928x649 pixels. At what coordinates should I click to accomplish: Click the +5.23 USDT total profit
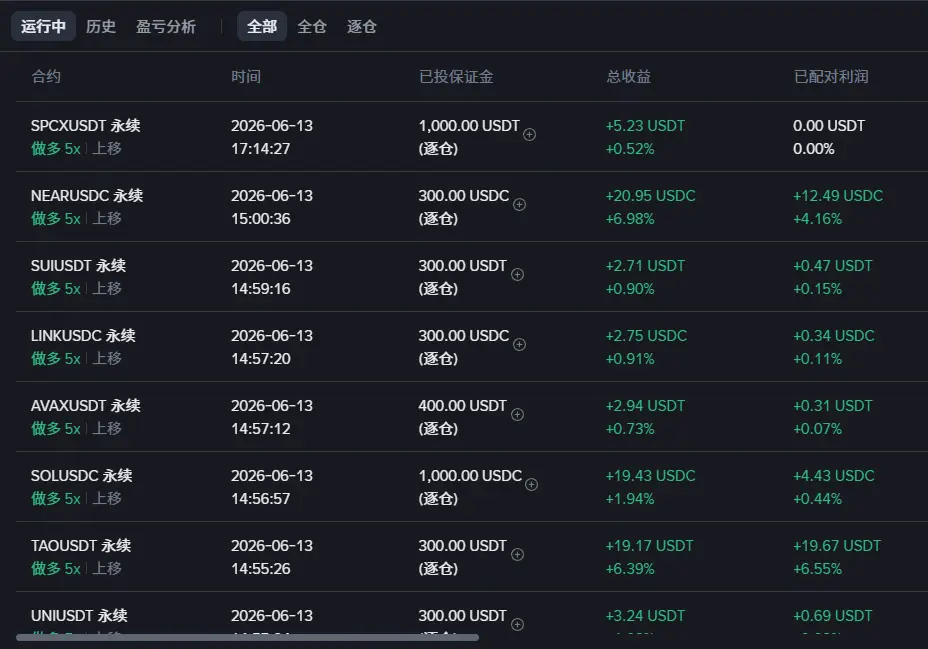coord(645,125)
